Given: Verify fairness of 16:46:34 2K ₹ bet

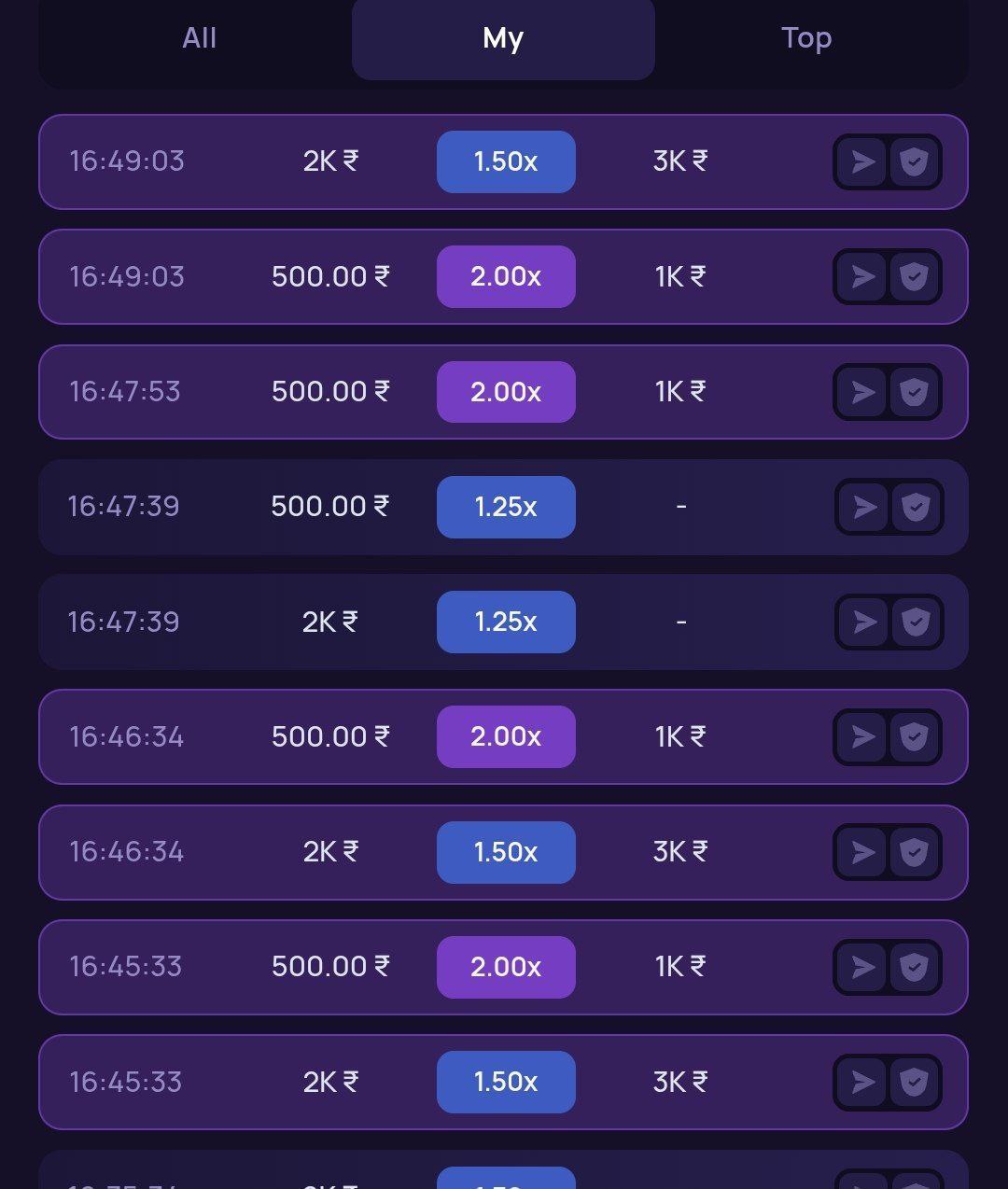Looking at the screenshot, I should 914,852.
